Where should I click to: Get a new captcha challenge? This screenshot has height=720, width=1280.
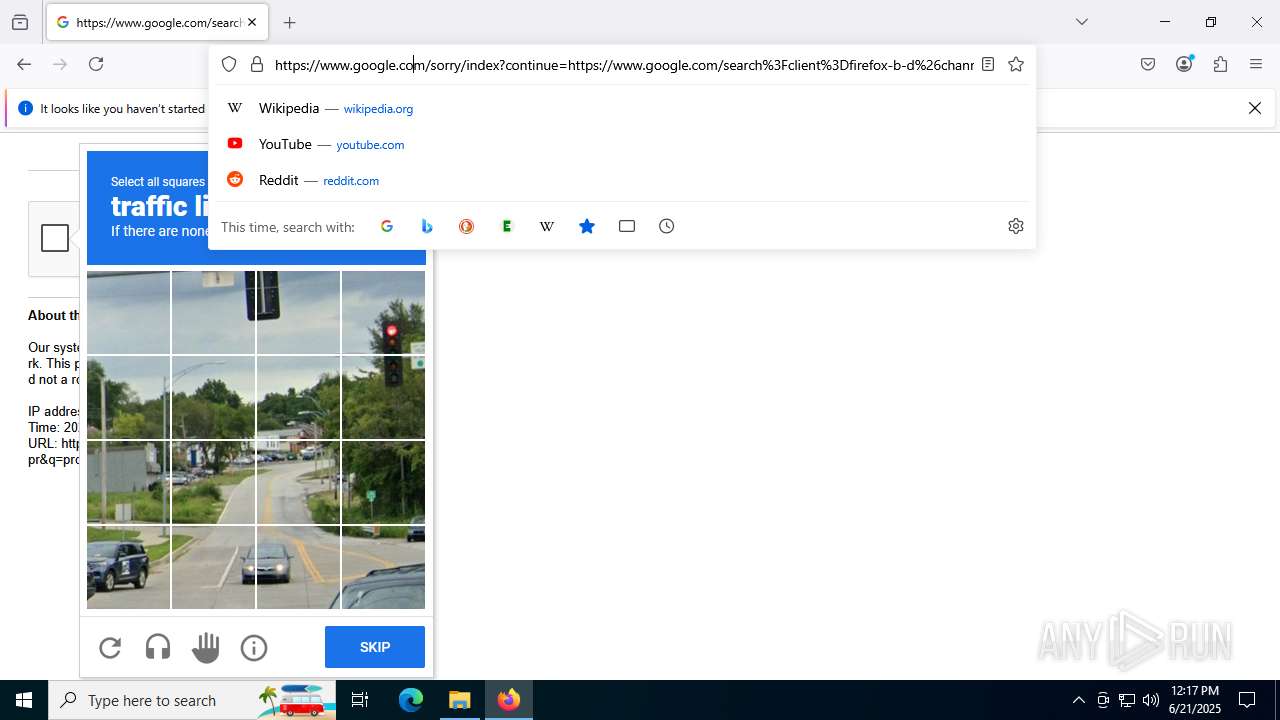click(x=110, y=648)
